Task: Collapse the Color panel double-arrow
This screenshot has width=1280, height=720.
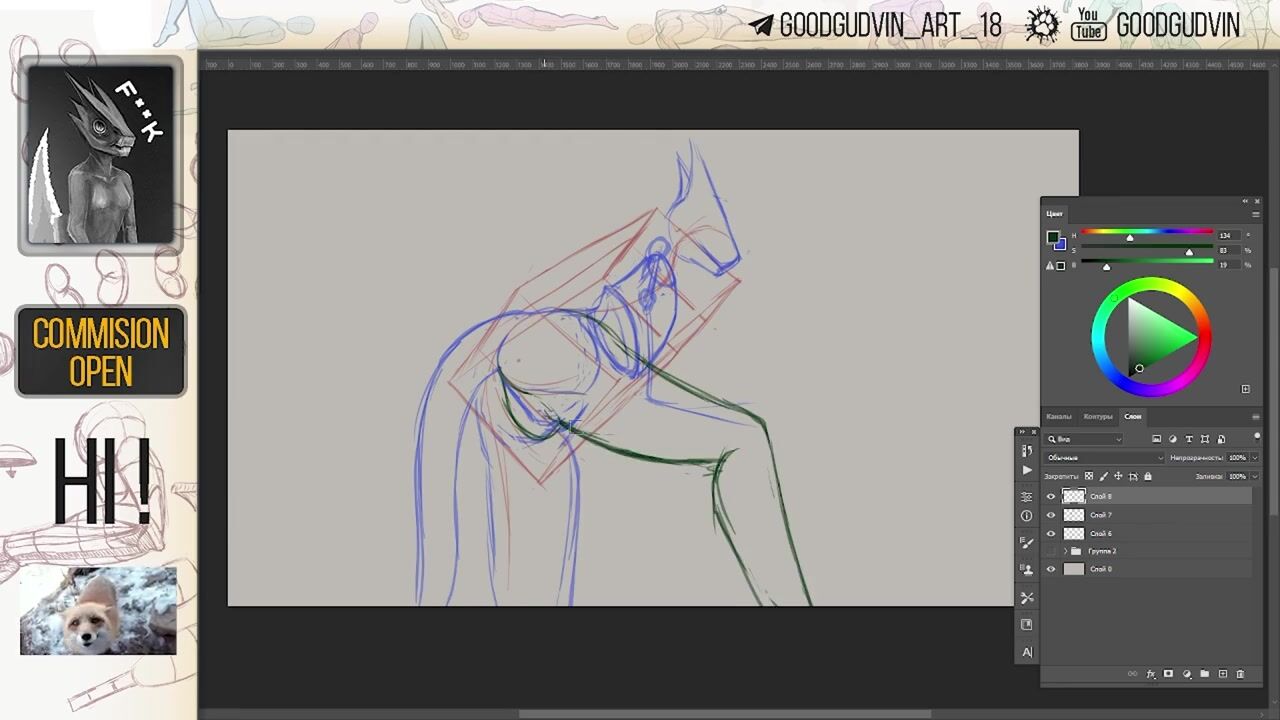Action: click(x=1245, y=201)
